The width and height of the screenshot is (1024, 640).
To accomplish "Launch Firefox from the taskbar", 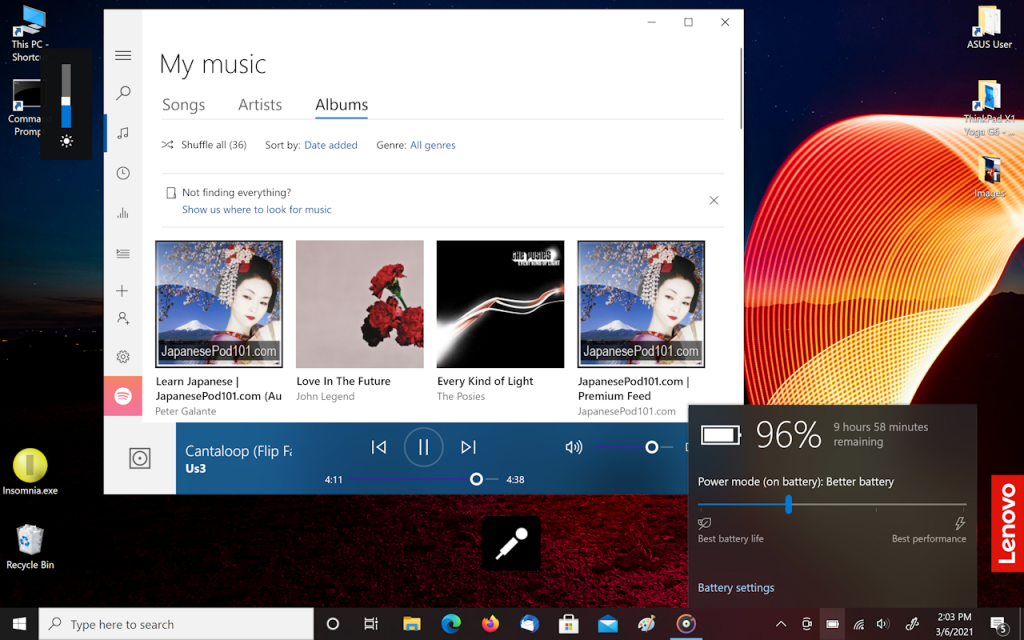I will coord(490,624).
